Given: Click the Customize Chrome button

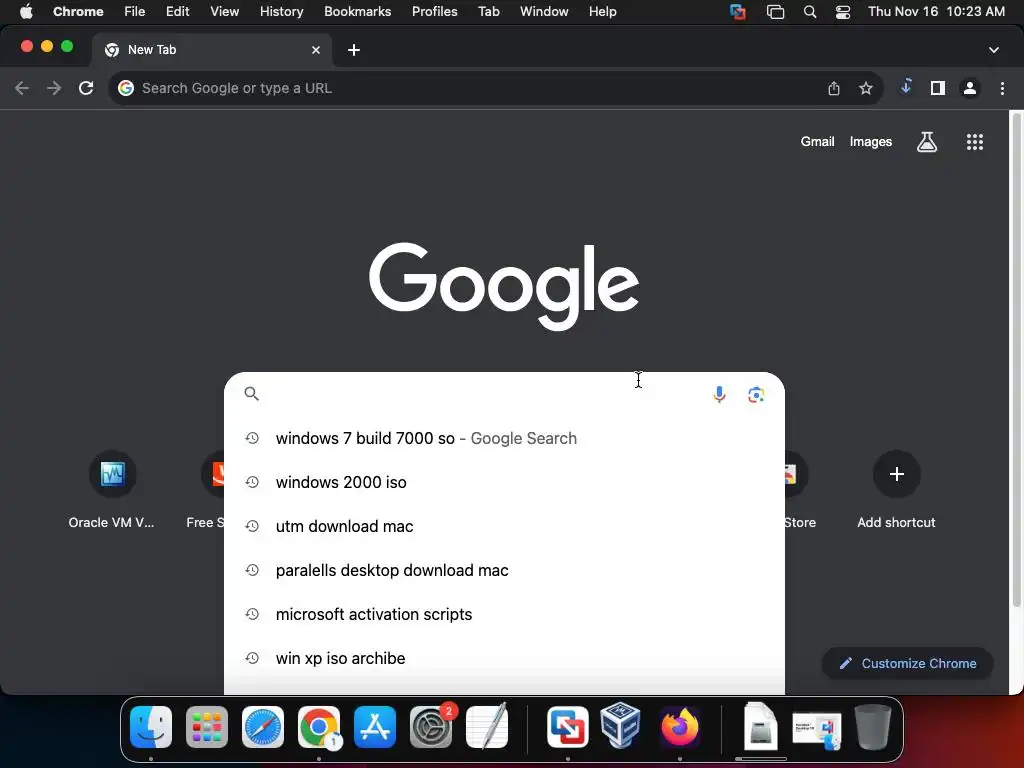Looking at the screenshot, I should [x=908, y=664].
